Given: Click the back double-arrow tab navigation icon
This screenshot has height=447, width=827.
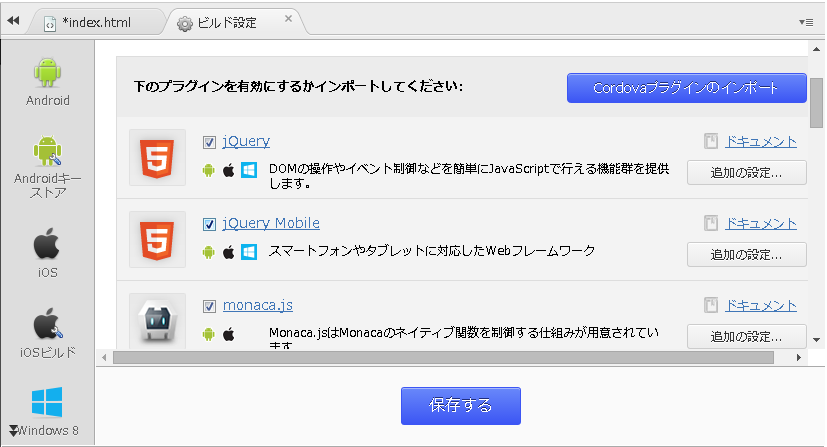Looking at the screenshot, I should click(x=13, y=21).
